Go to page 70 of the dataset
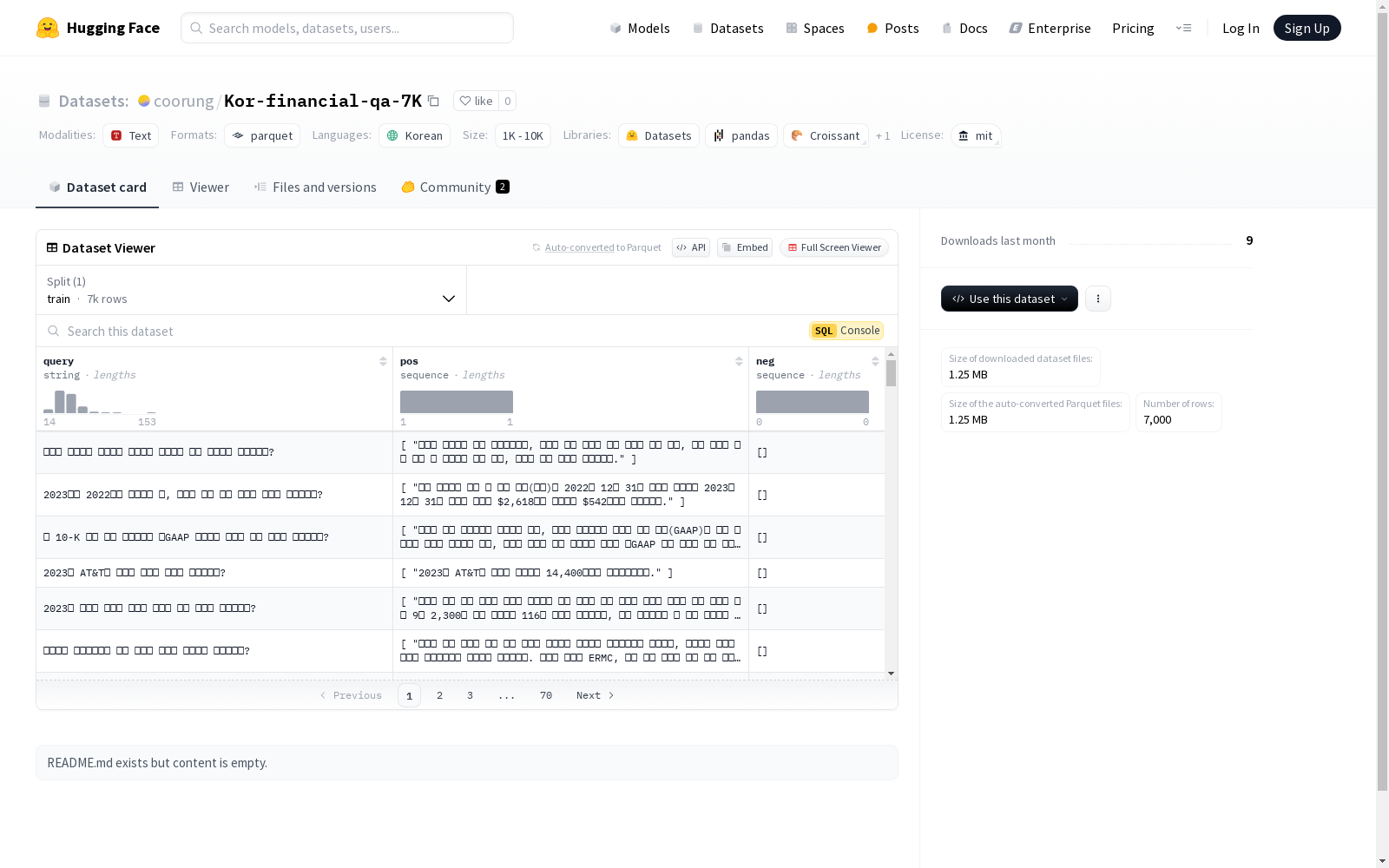The height and width of the screenshot is (868, 1389). (545, 695)
